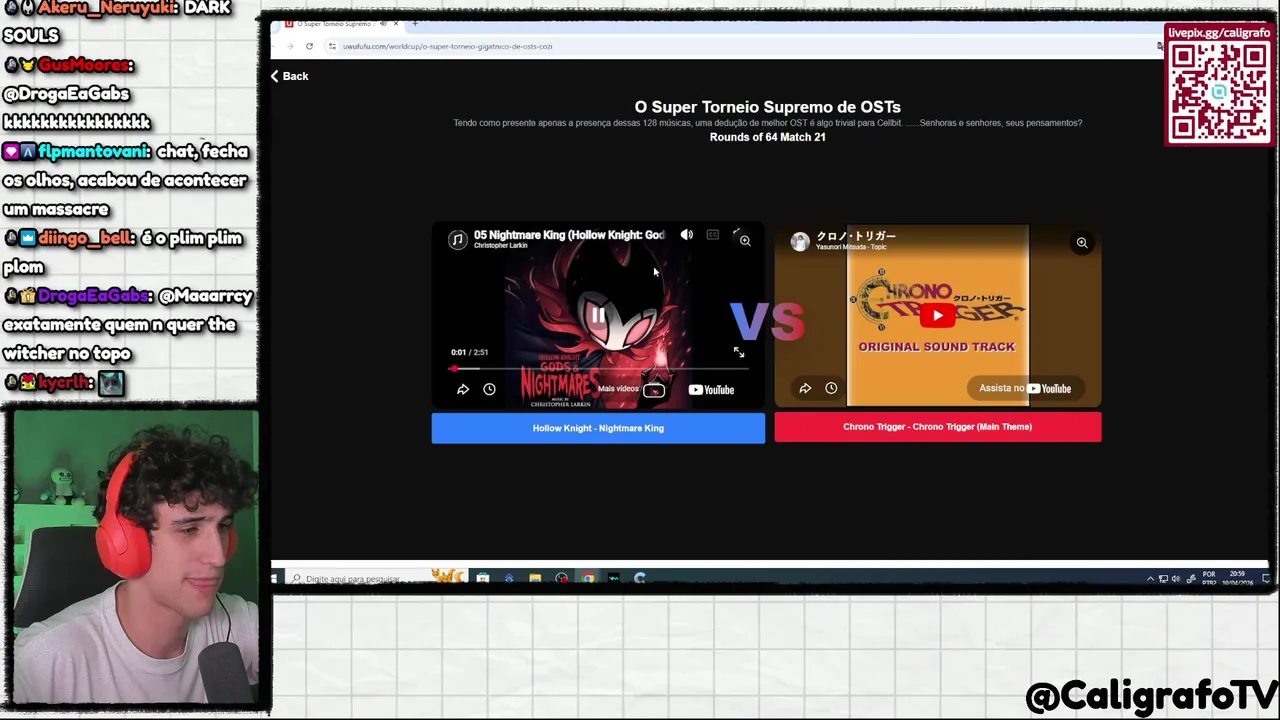Click Assista no YouTube button
This screenshot has height=720, width=1280.
[x=1025, y=388]
